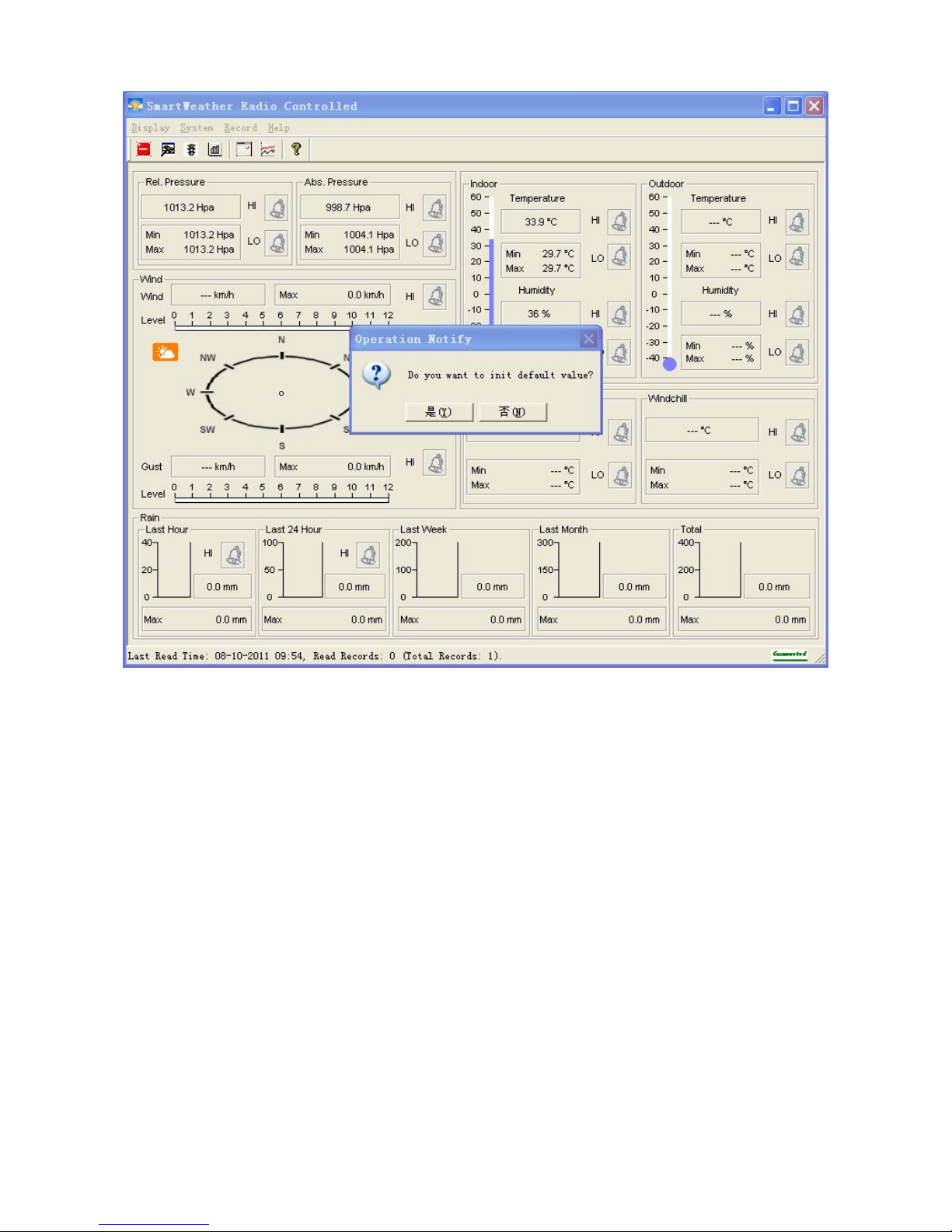Image resolution: width=952 pixels, height=1232 pixels.
Task: Toggle Indoor Temperature LO alarm bell
Action: [x=619, y=257]
